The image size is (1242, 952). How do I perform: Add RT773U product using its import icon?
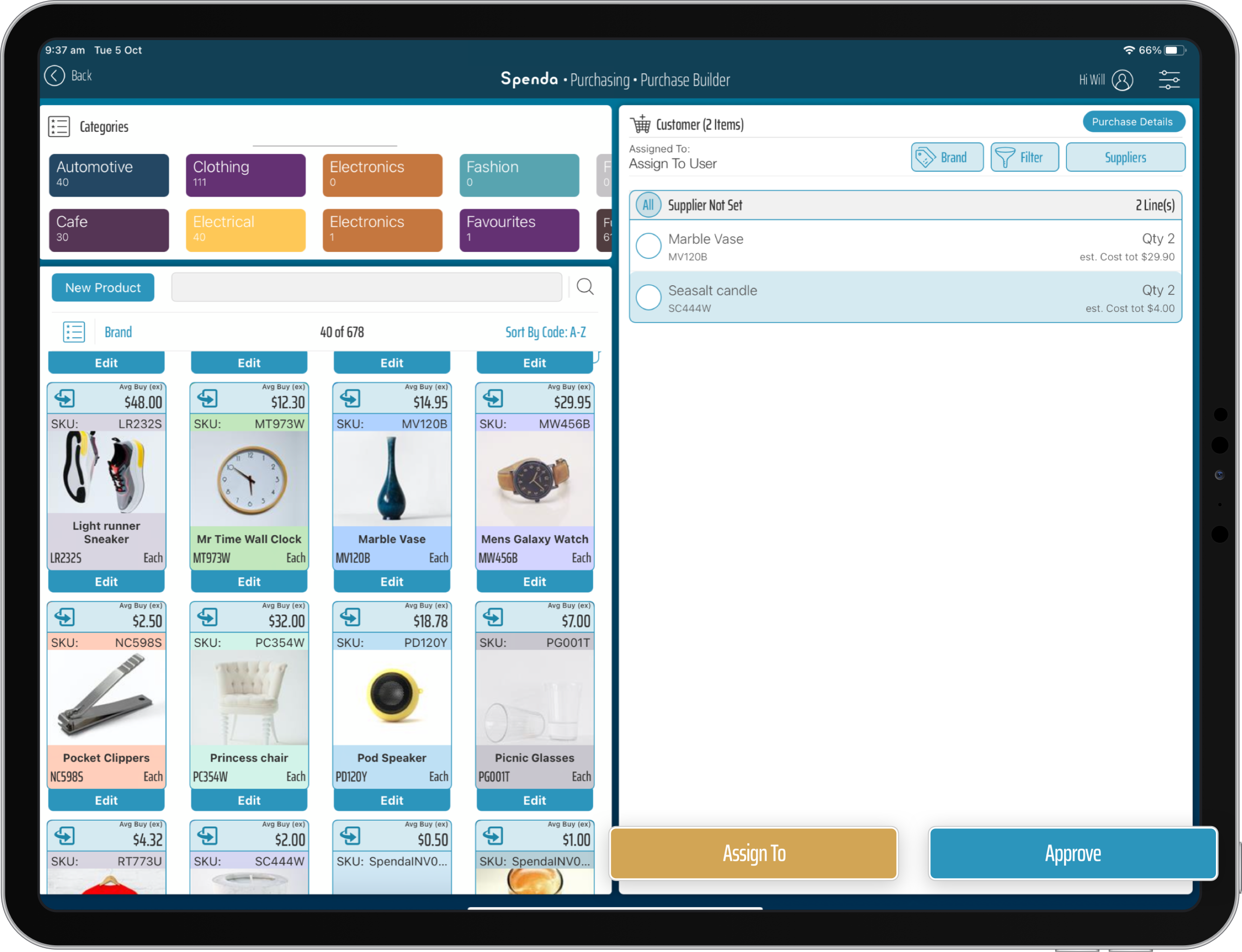[65, 836]
